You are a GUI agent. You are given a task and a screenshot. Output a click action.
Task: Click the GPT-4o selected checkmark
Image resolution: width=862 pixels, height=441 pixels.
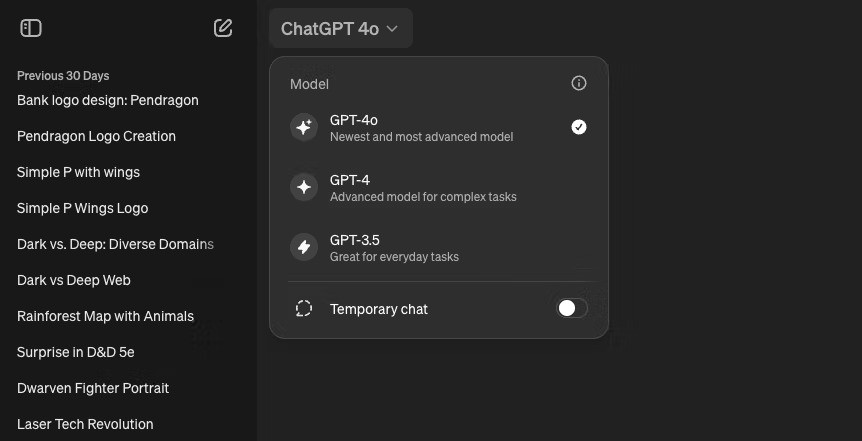[578, 127]
